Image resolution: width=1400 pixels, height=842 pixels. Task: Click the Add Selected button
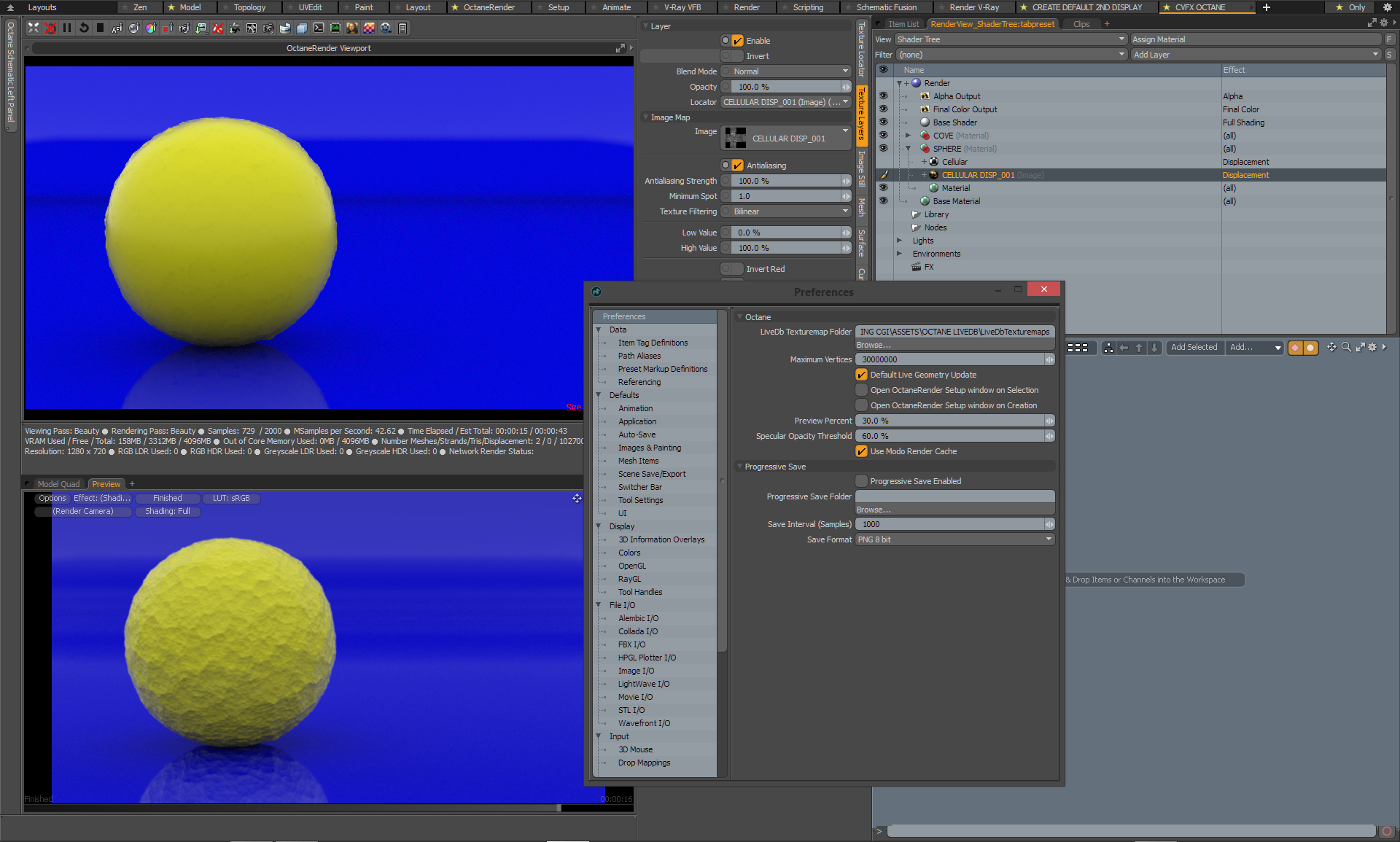click(1194, 347)
